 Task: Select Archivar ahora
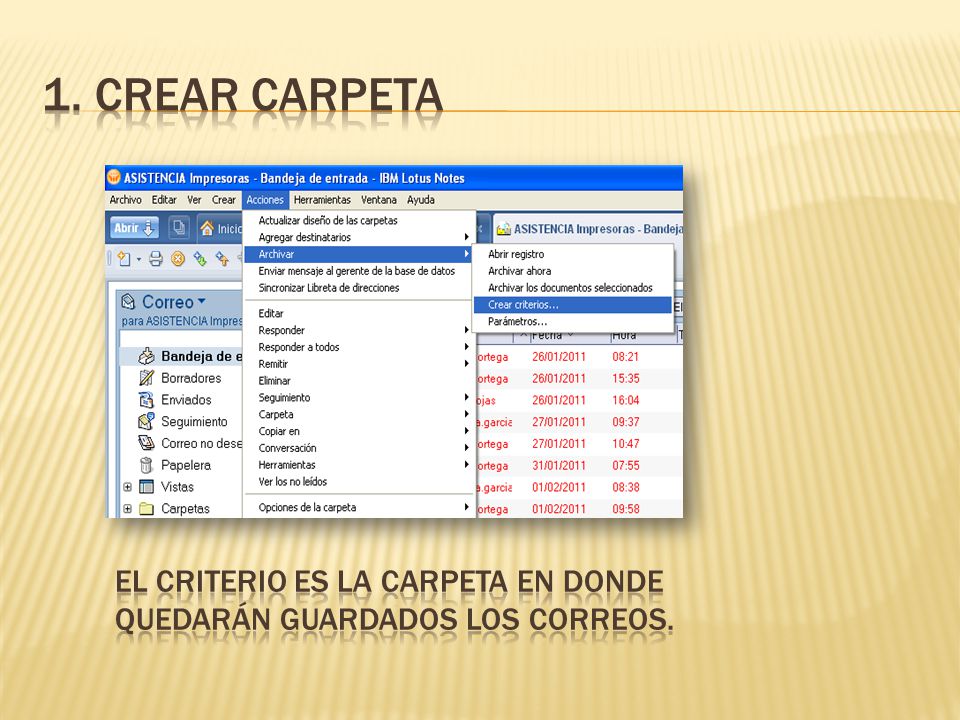[x=574, y=271]
